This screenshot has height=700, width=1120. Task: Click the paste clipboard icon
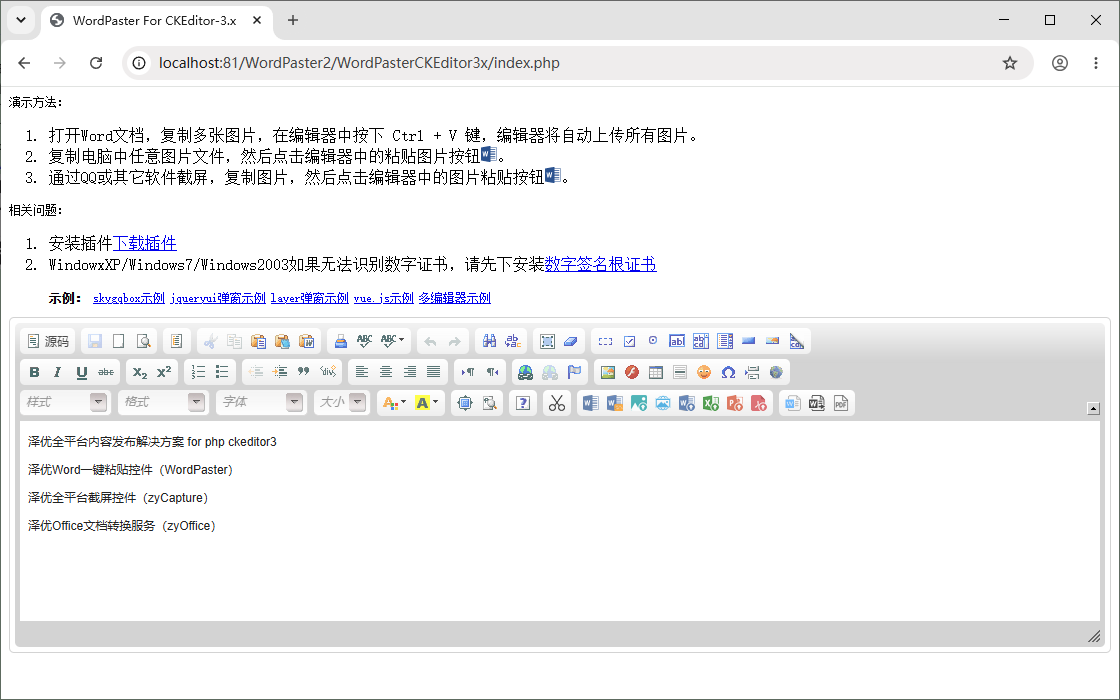pyautogui.click(x=258, y=341)
